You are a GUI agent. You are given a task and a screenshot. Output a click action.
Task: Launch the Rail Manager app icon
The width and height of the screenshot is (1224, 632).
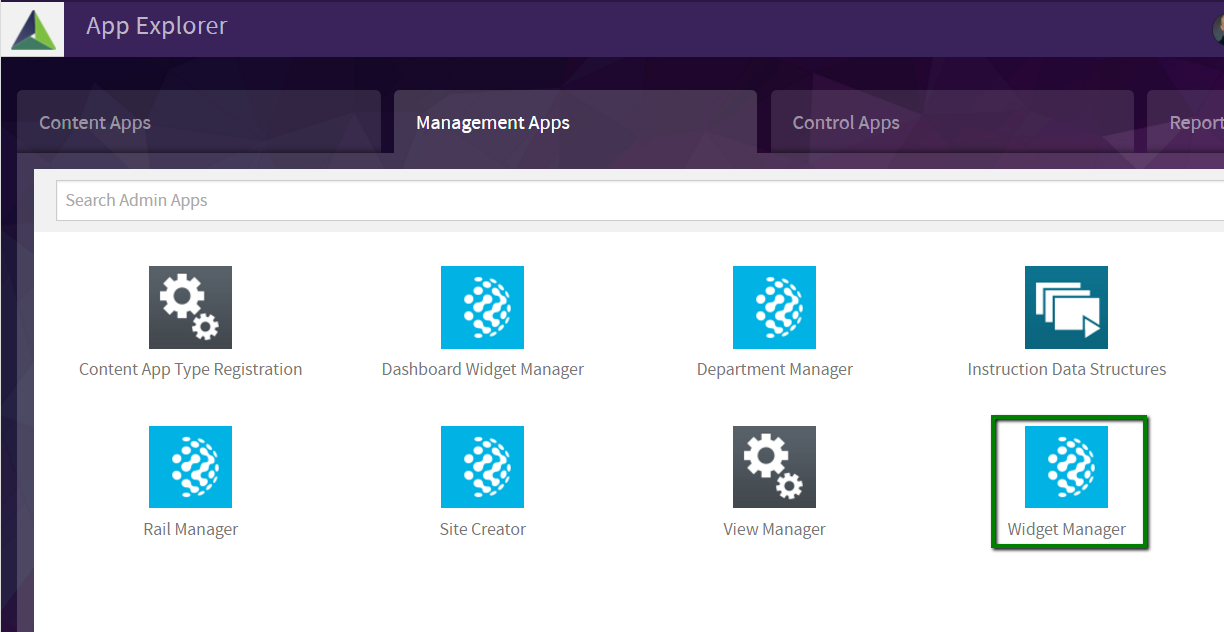[190, 467]
